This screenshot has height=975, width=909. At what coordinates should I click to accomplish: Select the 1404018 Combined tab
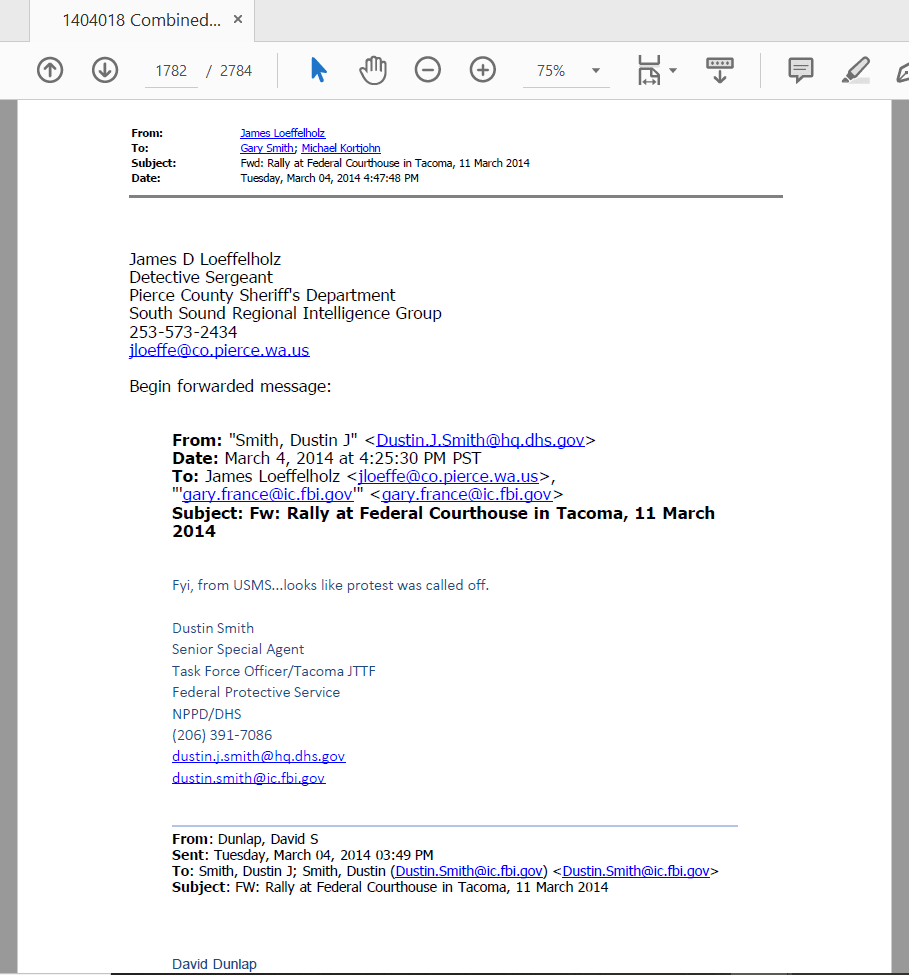click(x=140, y=20)
